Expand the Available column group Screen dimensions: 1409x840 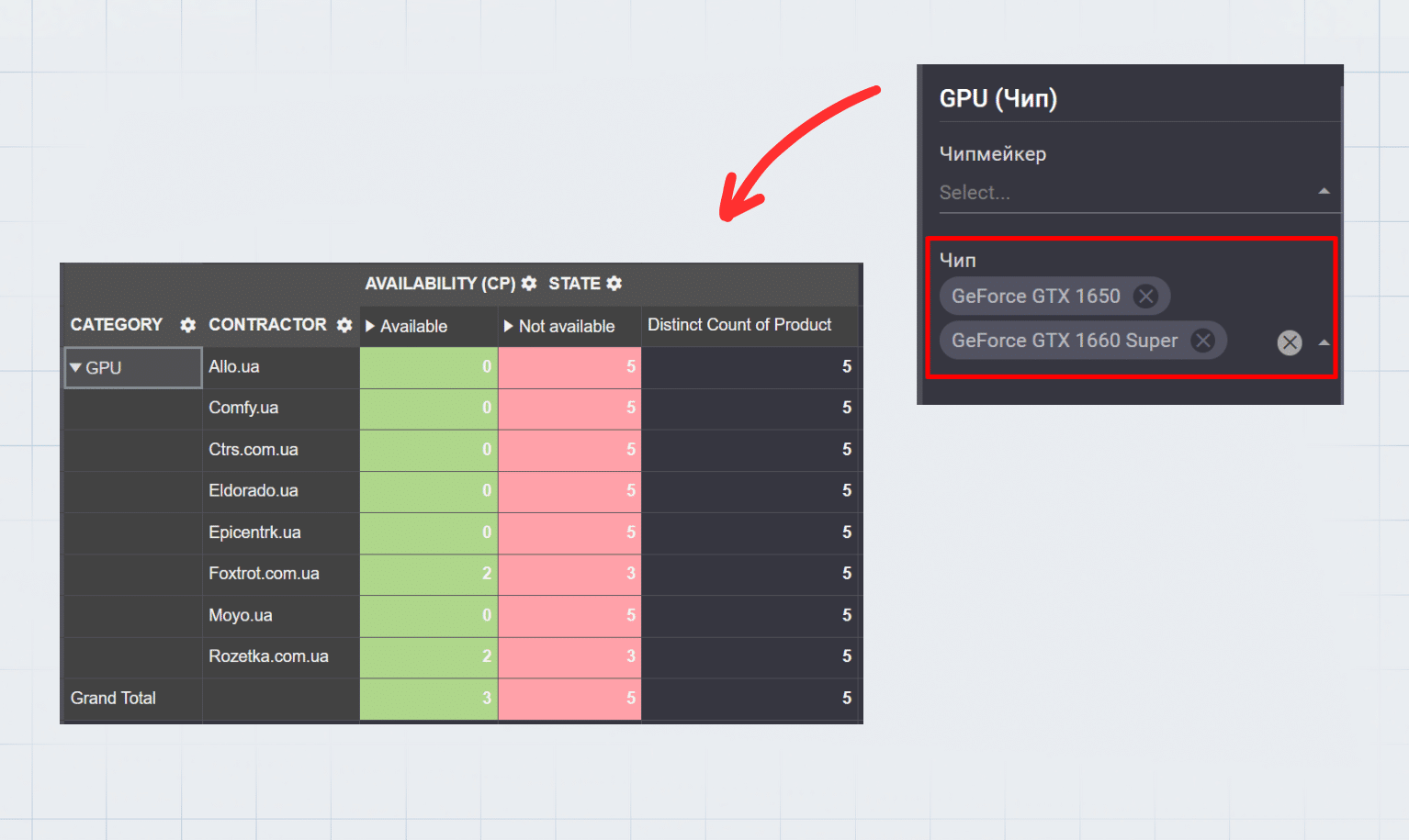pos(370,326)
